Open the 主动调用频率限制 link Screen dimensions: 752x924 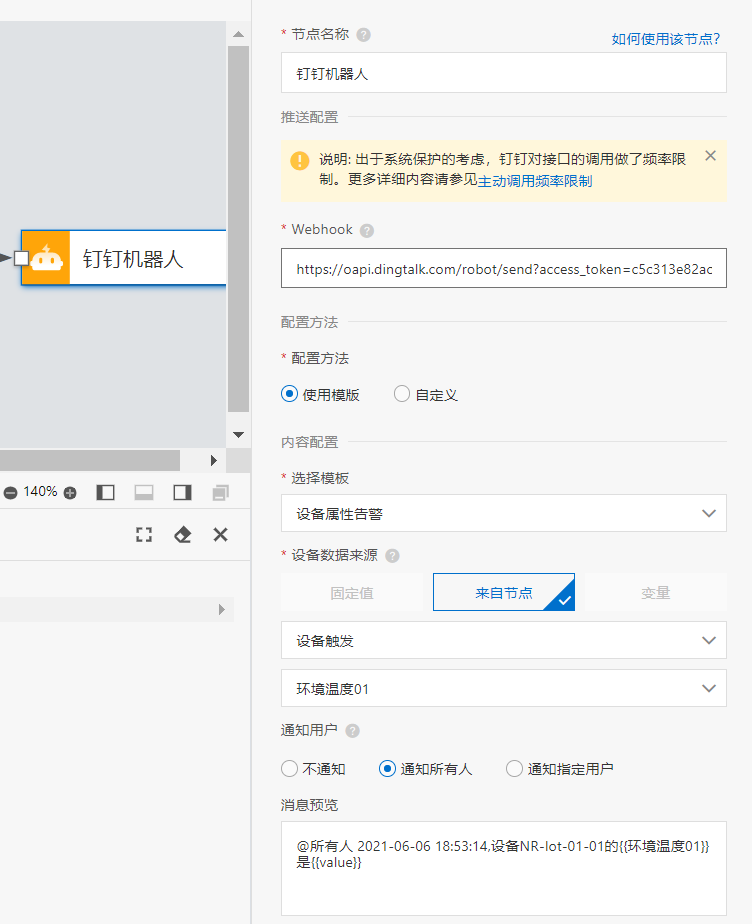pos(535,181)
